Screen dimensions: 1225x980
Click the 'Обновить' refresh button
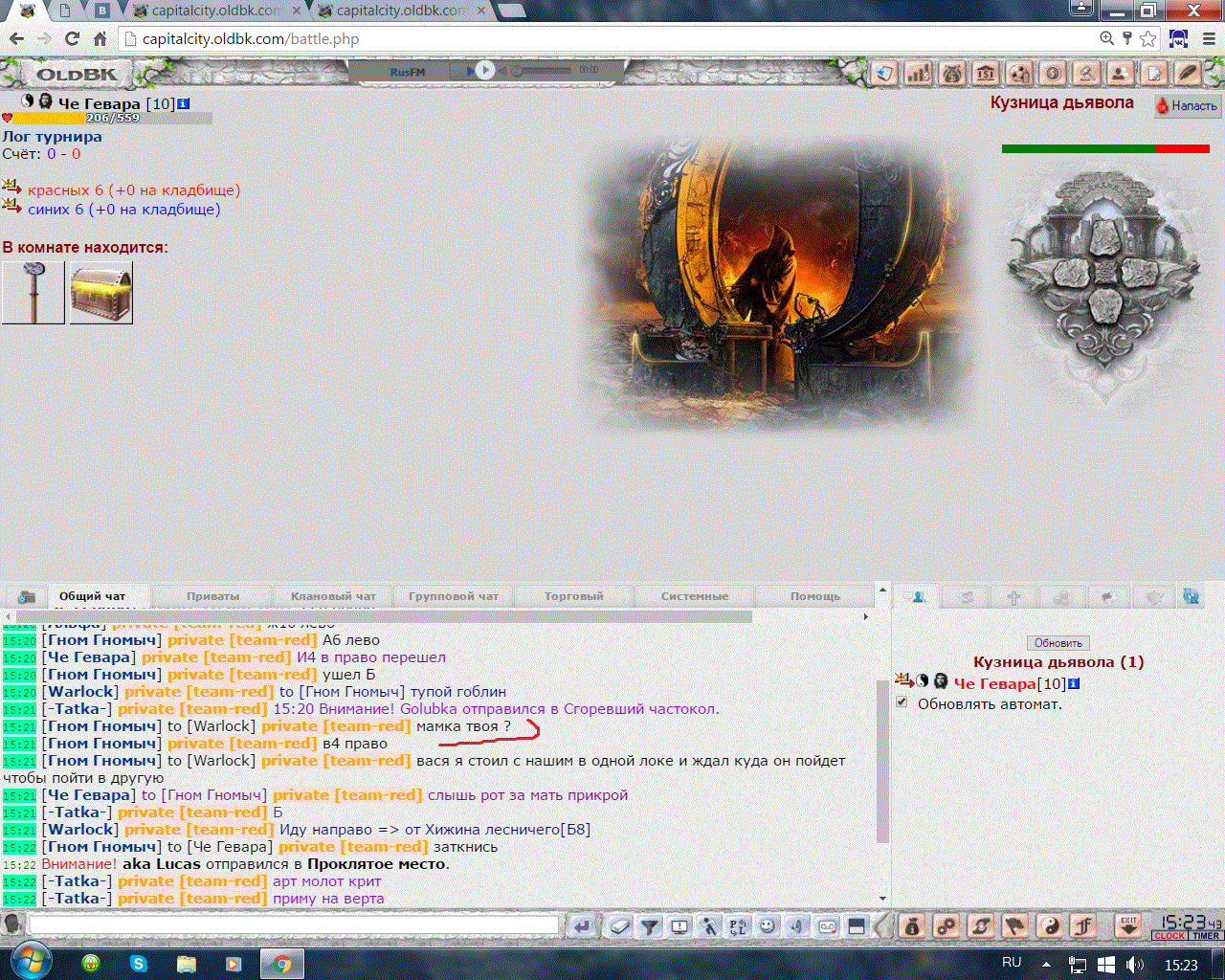tap(1058, 643)
